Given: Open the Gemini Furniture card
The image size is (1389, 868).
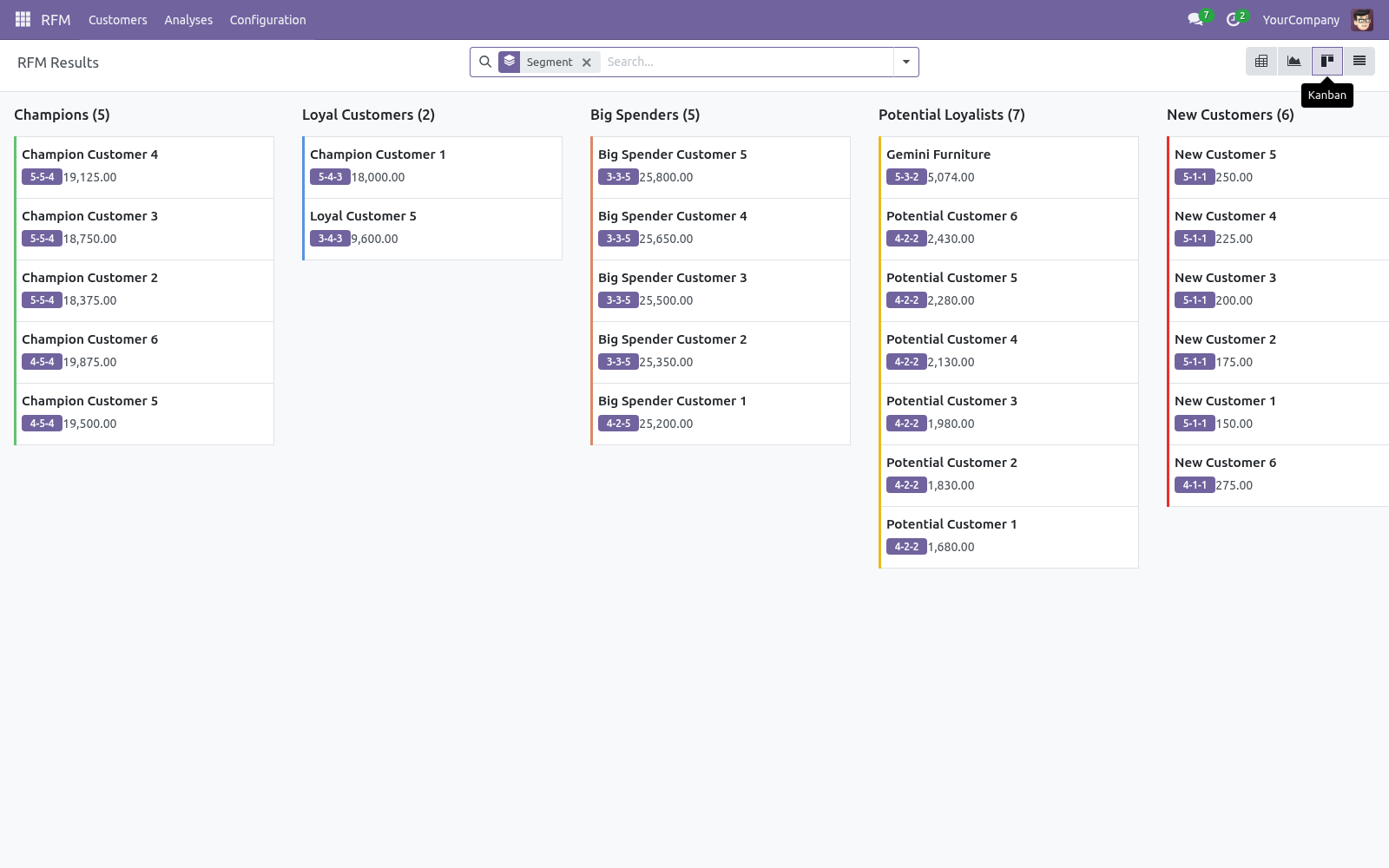Looking at the screenshot, I should [1010, 168].
